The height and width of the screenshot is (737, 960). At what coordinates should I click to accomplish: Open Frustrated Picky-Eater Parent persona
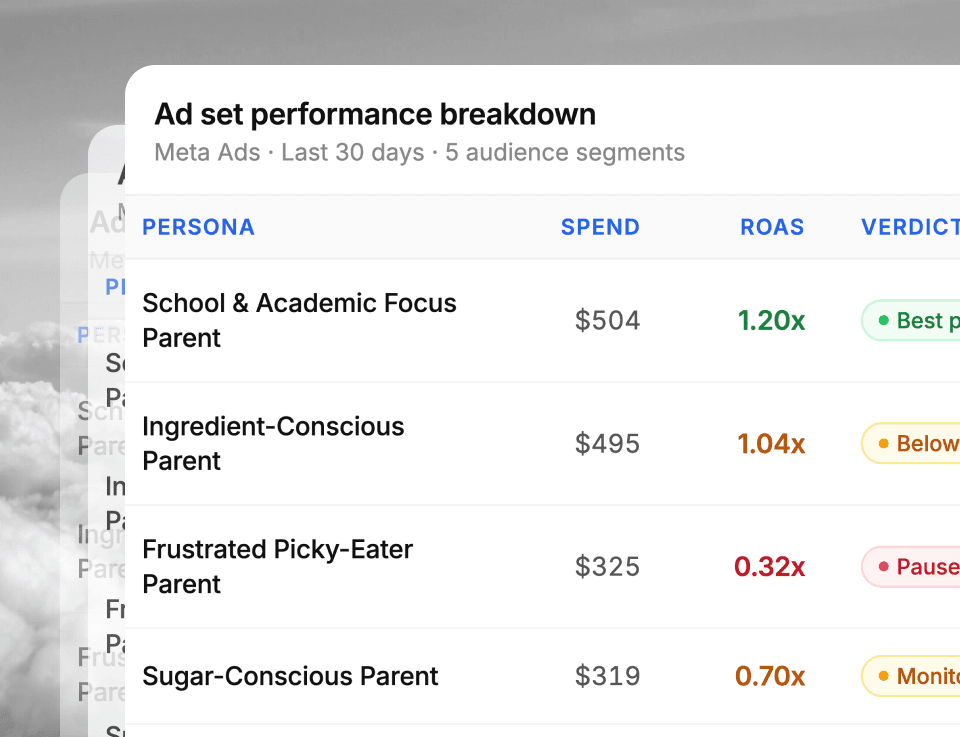277,566
